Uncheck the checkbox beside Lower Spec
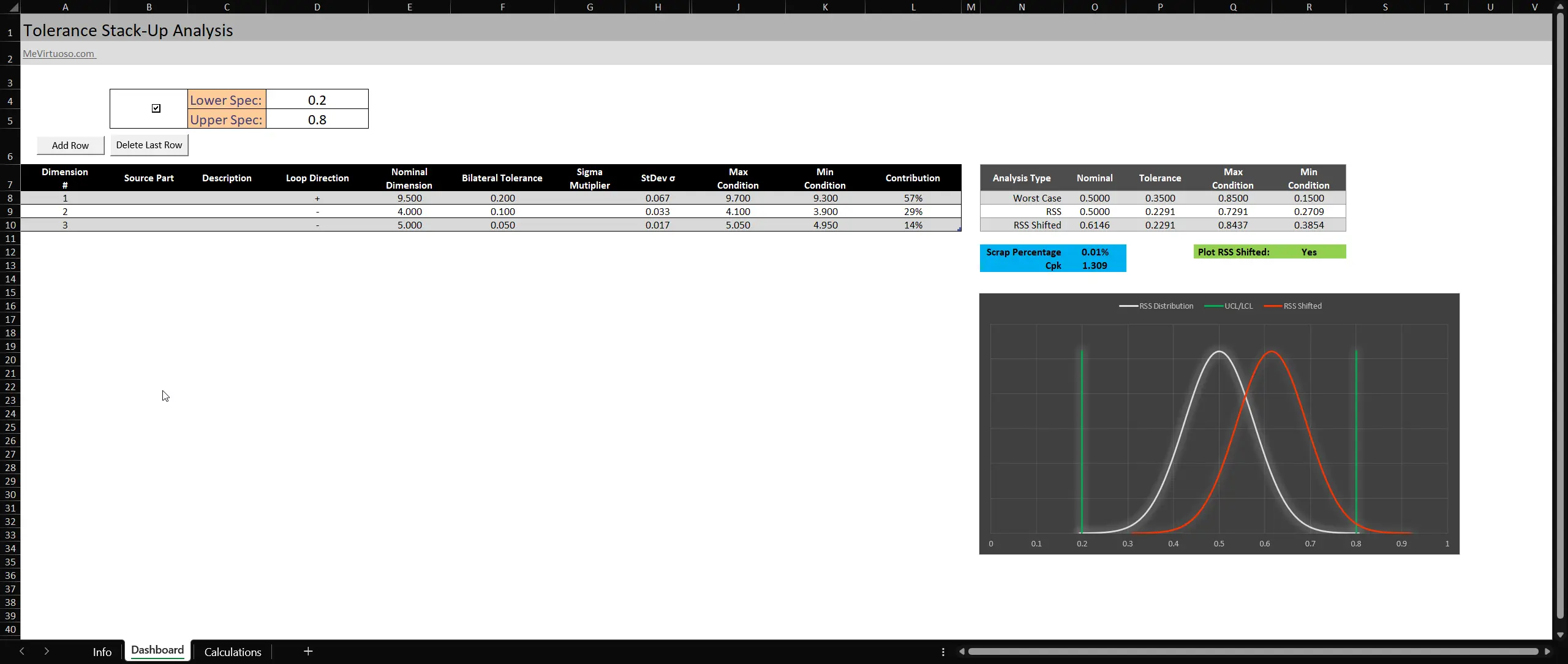 pyautogui.click(x=156, y=108)
